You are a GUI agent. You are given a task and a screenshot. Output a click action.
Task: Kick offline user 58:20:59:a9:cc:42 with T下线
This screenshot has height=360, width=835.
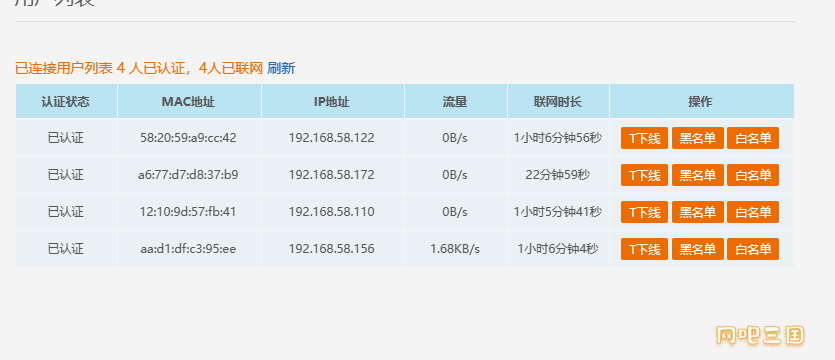[644, 138]
